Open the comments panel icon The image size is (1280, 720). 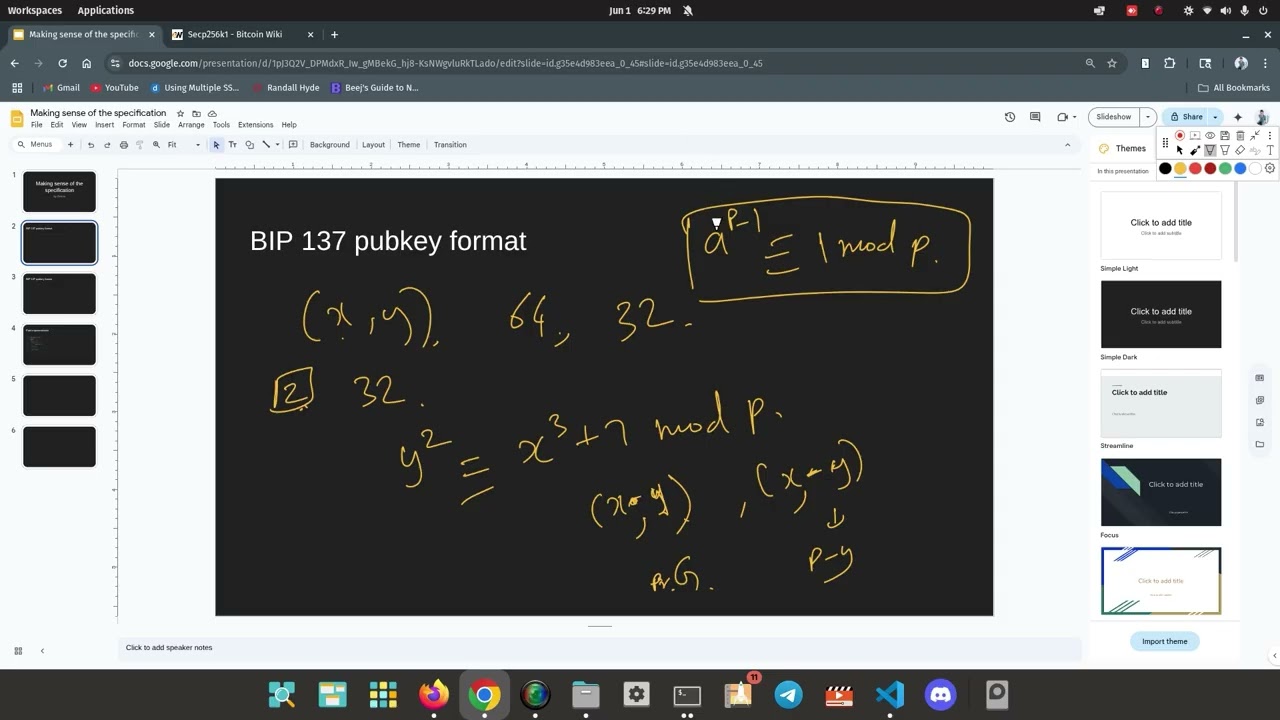[1035, 117]
